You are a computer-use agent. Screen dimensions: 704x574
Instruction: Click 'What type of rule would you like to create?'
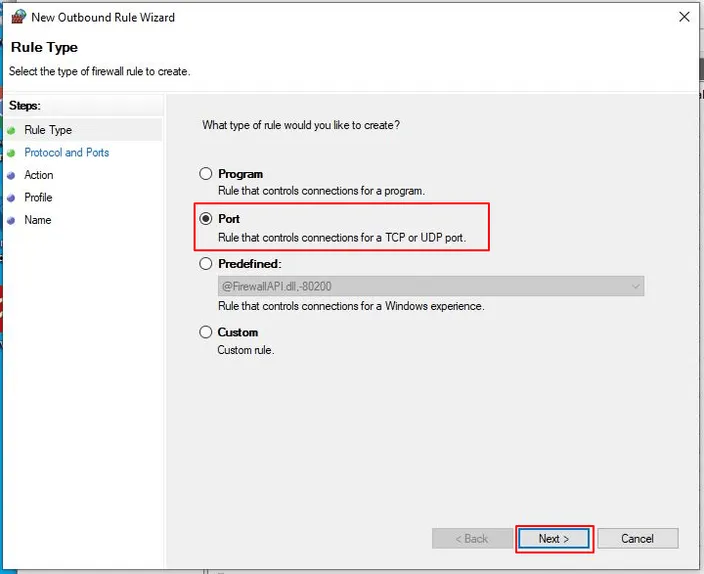301,125
